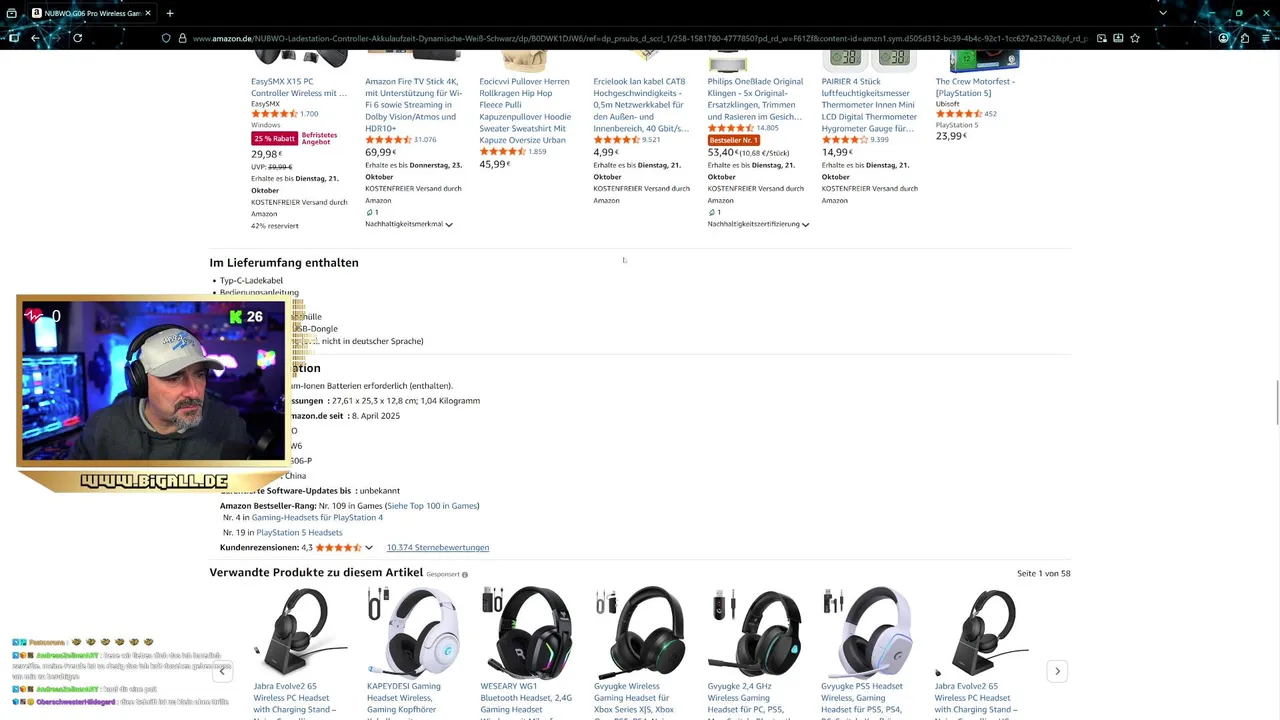
Task: Close the NUBWO G06 Pro tab
Action: click(148, 13)
